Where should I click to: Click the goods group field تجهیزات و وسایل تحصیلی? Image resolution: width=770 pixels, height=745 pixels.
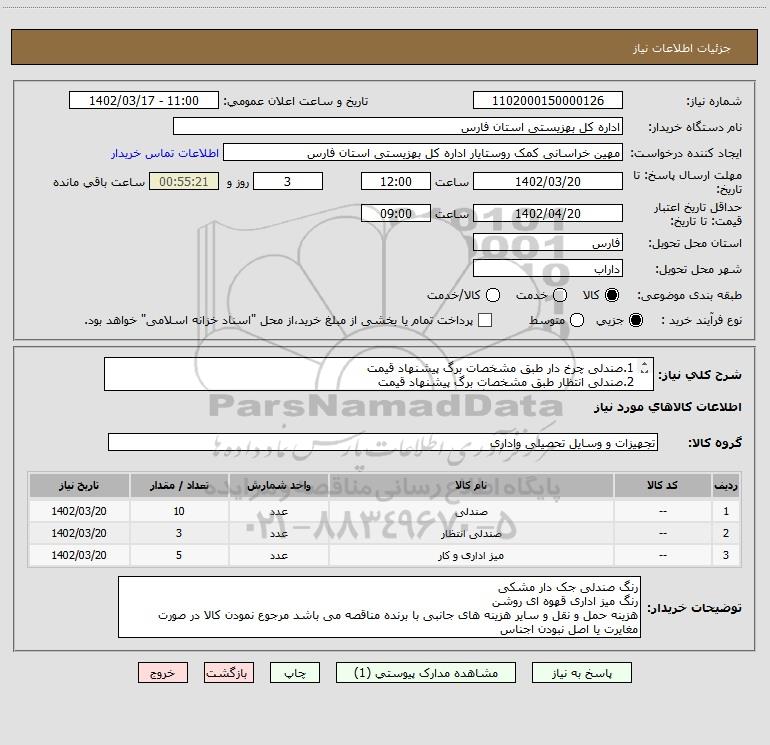pos(383,442)
